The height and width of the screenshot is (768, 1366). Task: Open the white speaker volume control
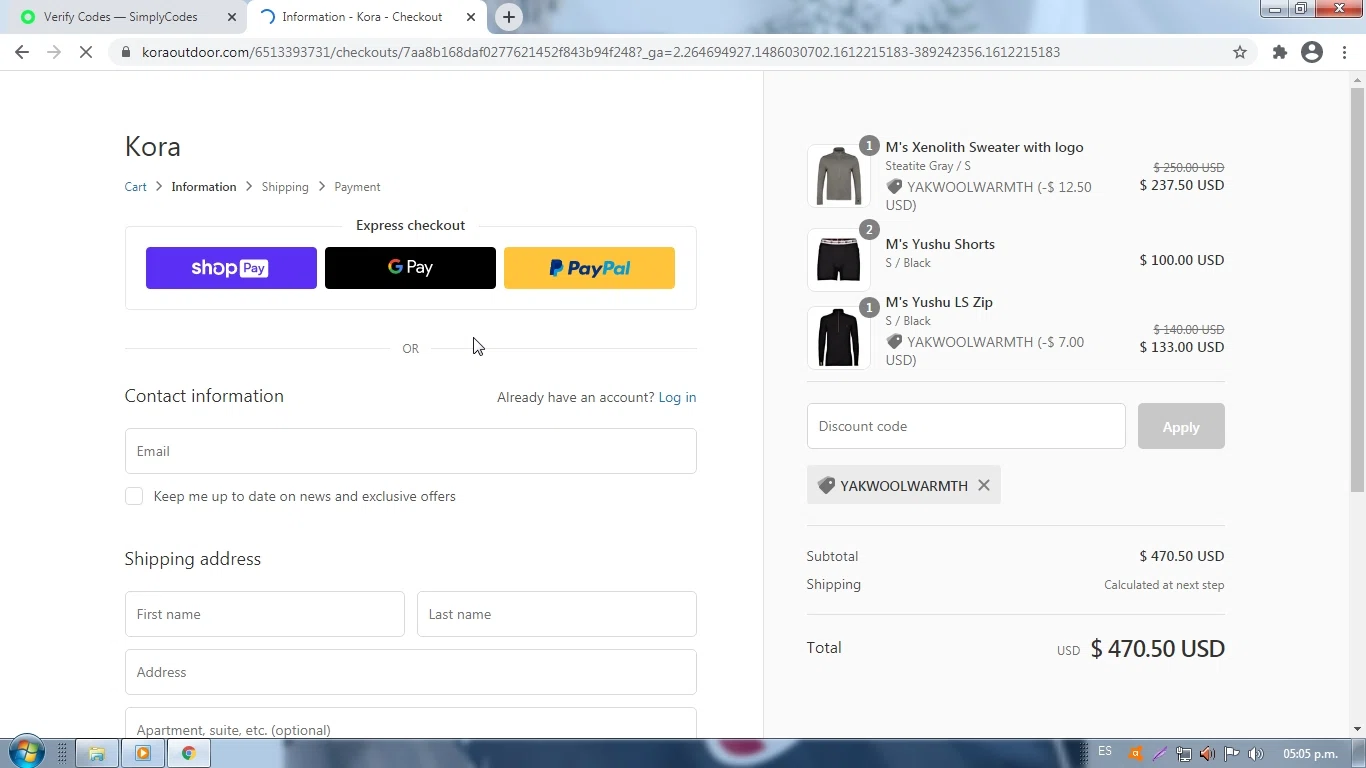pyautogui.click(x=1256, y=754)
